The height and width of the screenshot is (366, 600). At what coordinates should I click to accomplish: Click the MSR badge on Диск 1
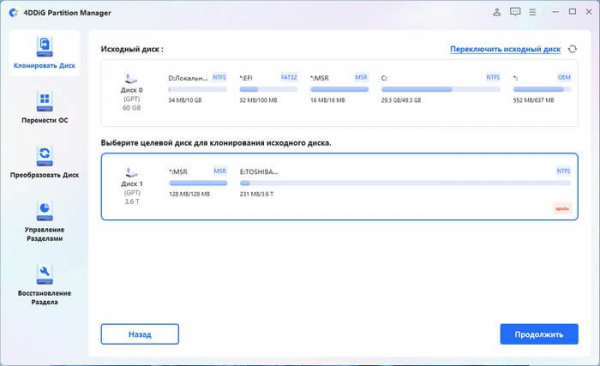click(220, 171)
